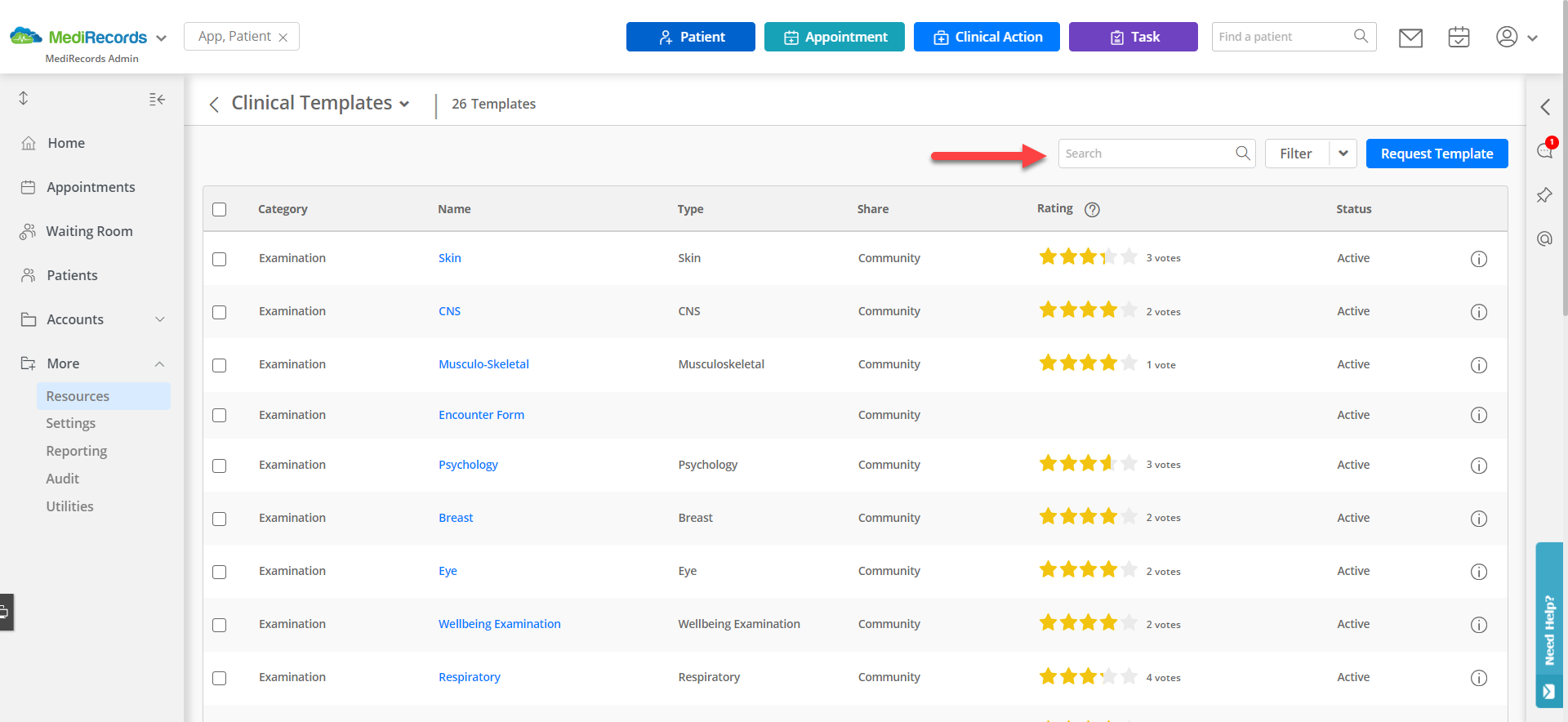The image size is (1568, 722).
Task: Collapse the More menu chevron
Action: [x=160, y=363]
